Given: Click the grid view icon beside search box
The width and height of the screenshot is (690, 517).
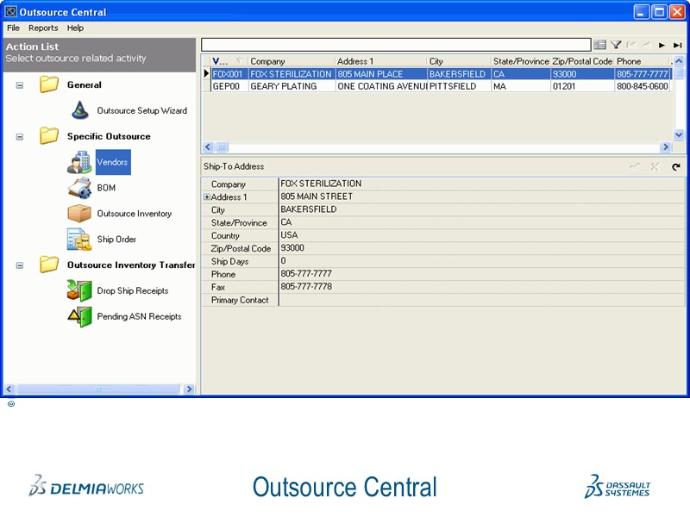Looking at the screenshot, I should tap(600, 45).
